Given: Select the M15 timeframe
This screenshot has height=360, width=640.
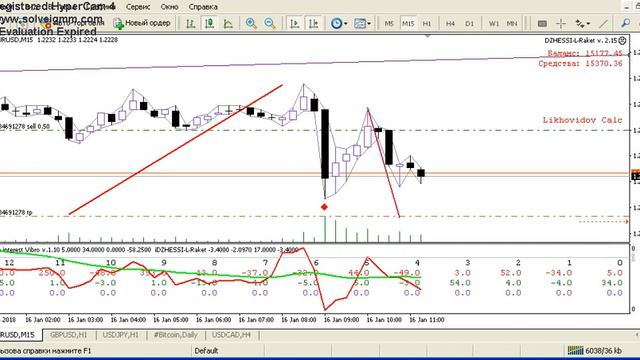Looking at the screenshot, I should coord(408,24).
